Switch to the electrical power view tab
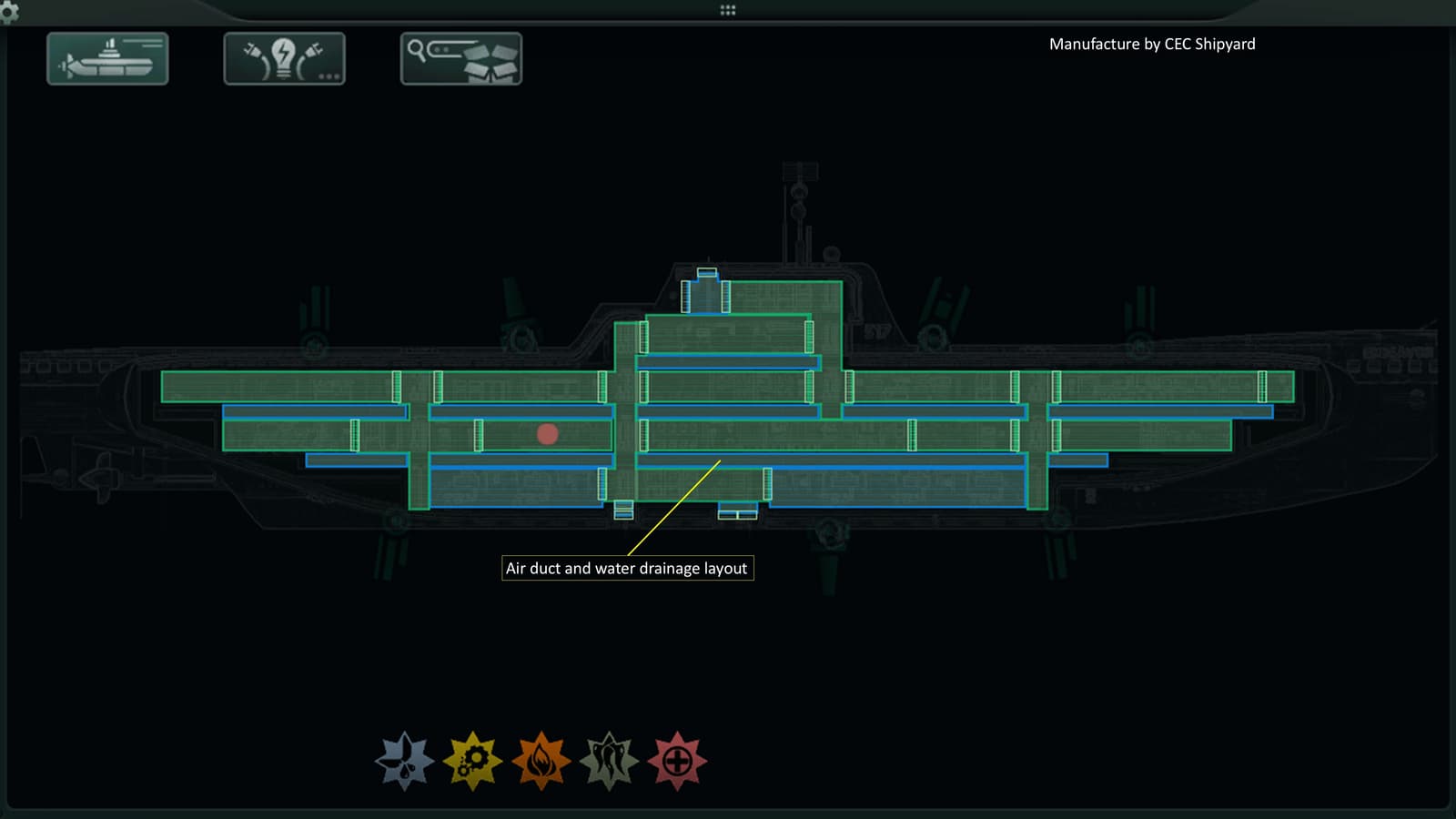Image resolution: width=1456 pixels, height=819 pixels. [284, 59]
